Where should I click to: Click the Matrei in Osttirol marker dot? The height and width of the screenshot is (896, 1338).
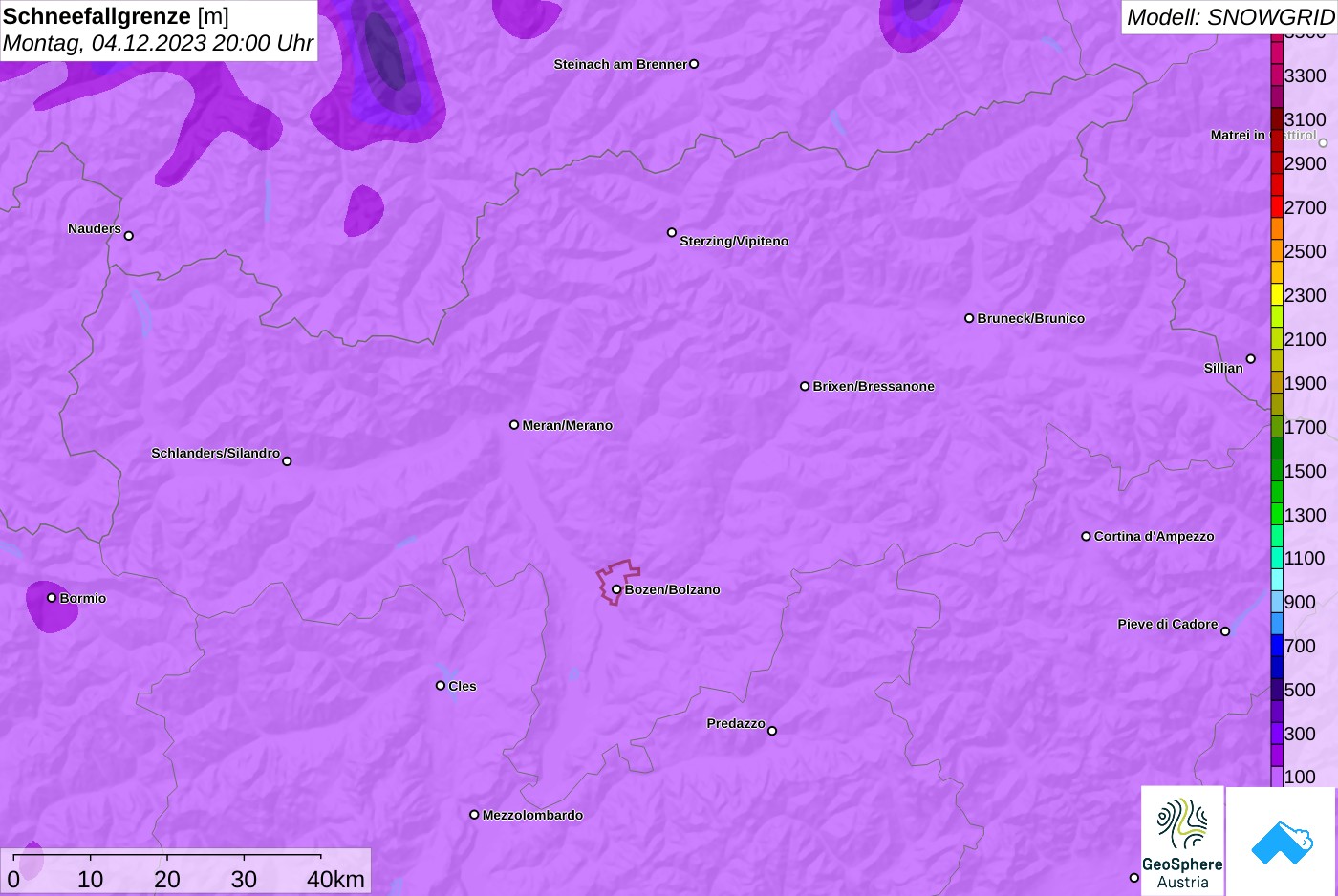pyautogui.click(x=1324, y=143)
